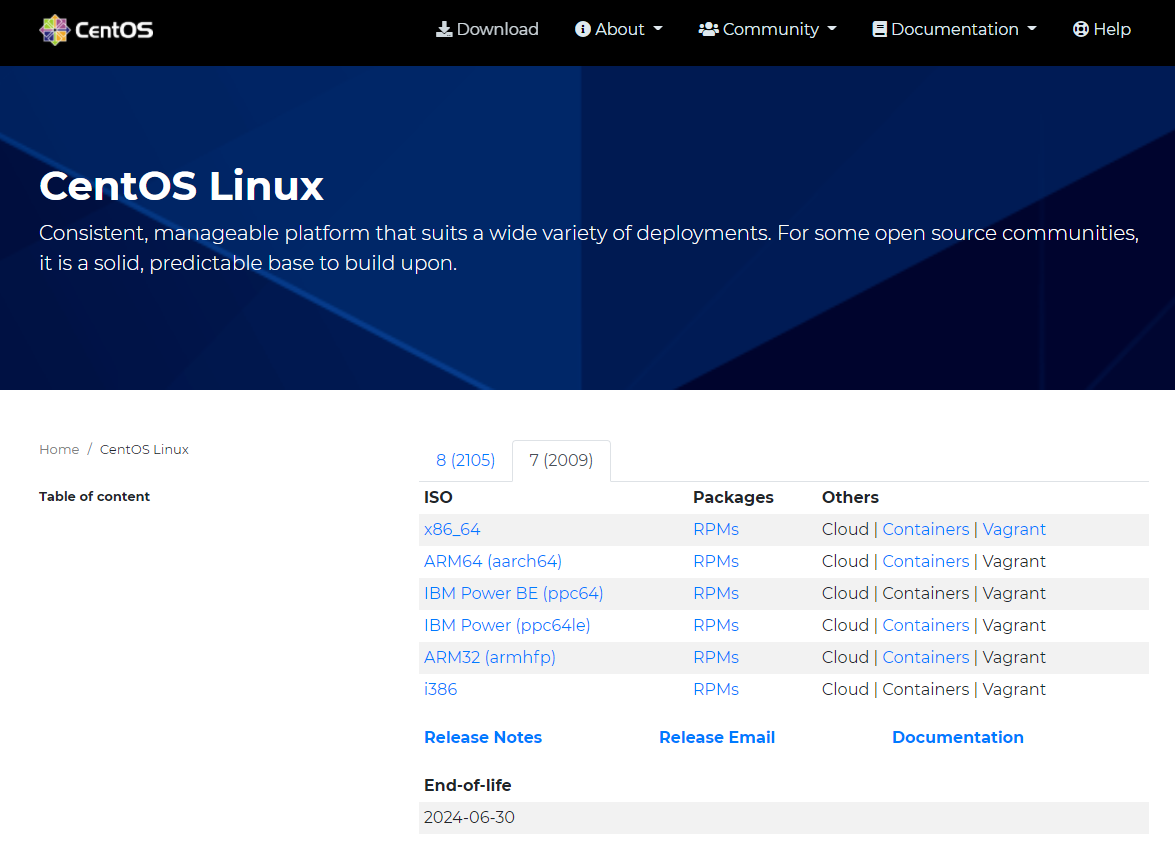Click the CentOS Linux page title
This screenshot has height=858, width=1175.
pos(181,186)
